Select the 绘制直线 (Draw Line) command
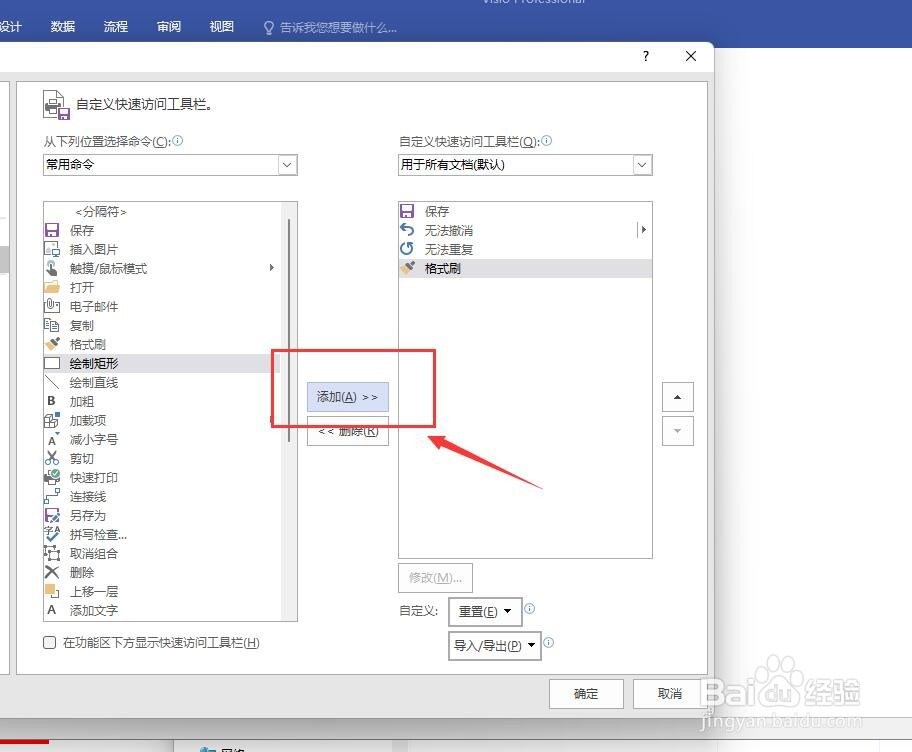The width and height of the screenshot is (912, 752). point(93,382)
